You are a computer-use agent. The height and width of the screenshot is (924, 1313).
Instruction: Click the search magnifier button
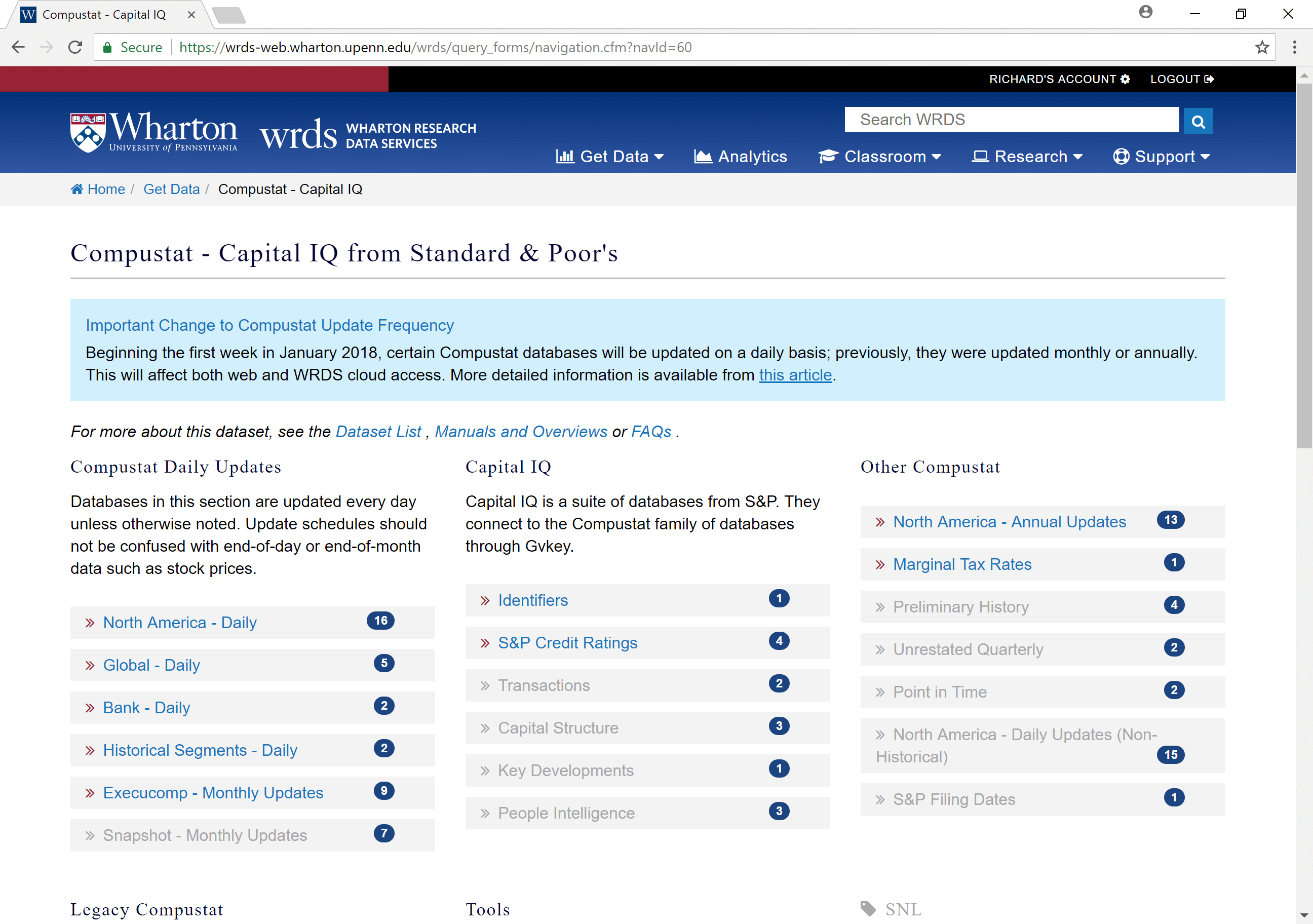click(1198, 121)
